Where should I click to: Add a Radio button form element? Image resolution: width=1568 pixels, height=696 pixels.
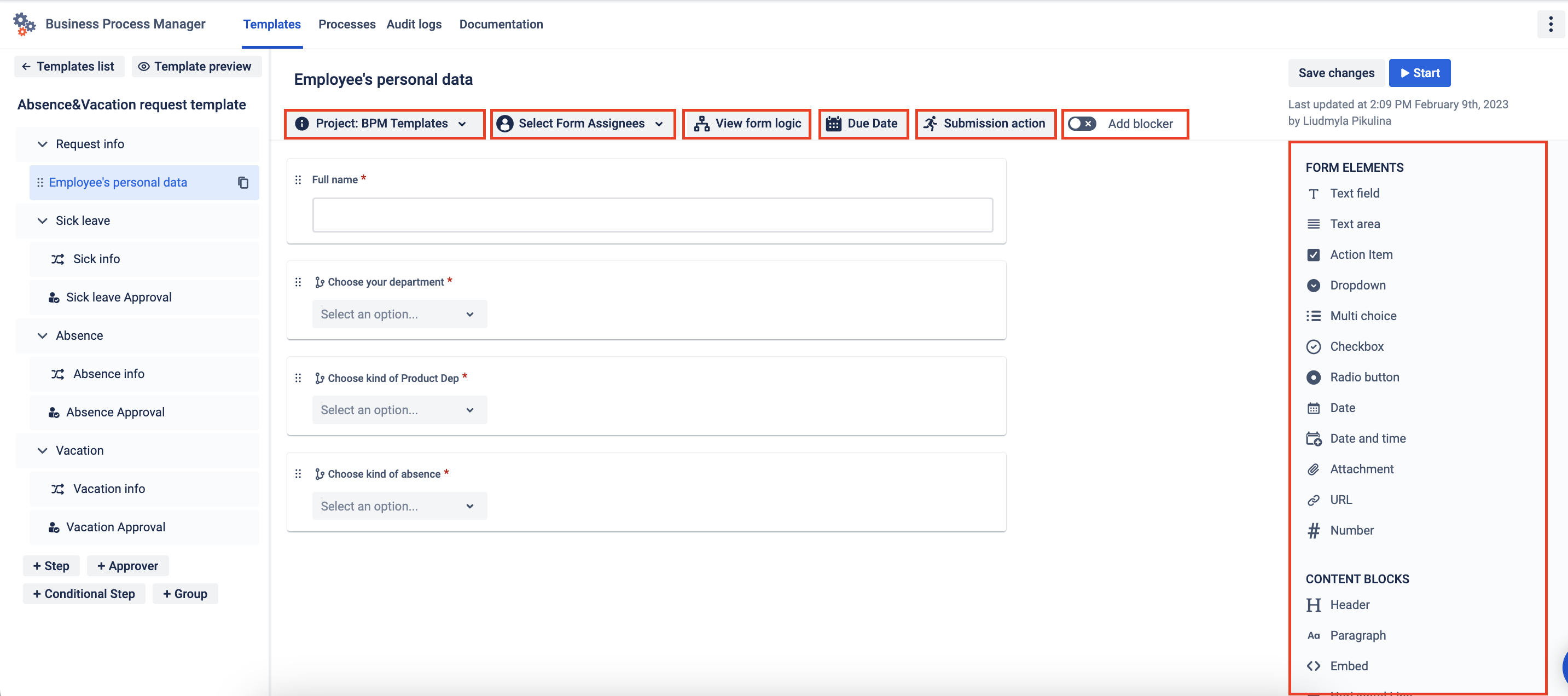tap(1364, 377)
